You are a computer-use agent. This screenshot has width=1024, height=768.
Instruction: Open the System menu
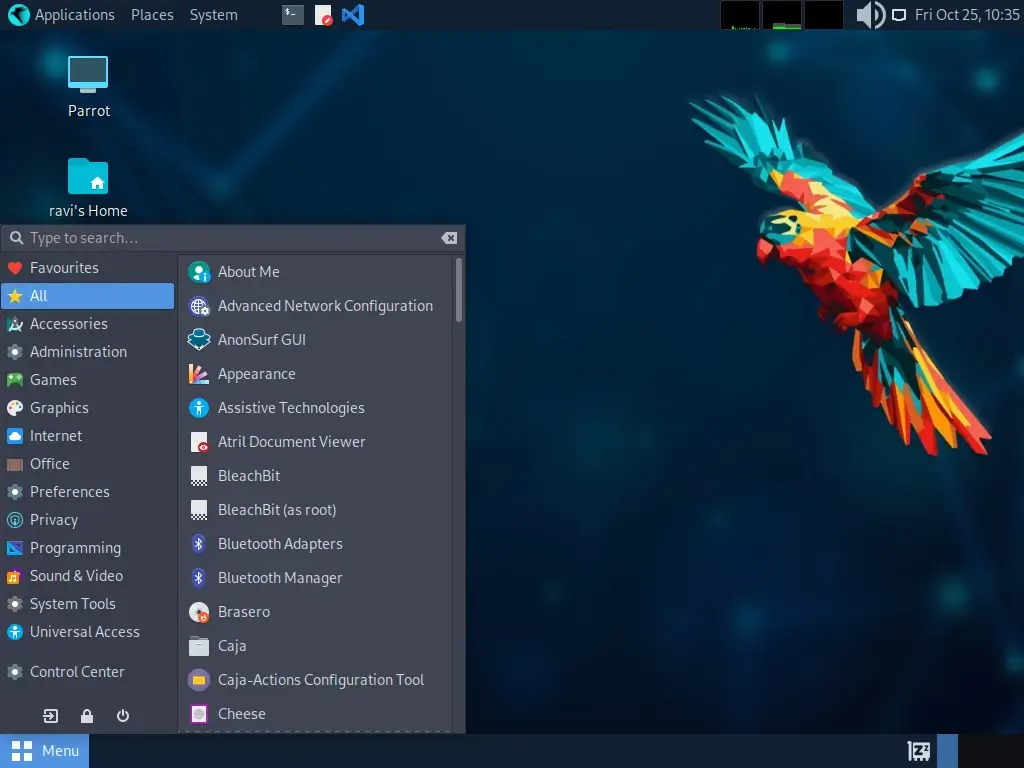[213, 15]
